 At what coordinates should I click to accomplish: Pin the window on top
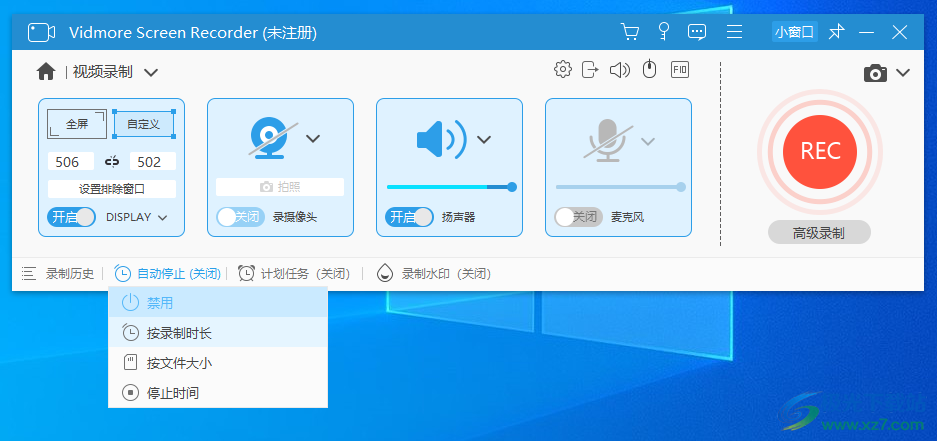[x=837, y=32]
